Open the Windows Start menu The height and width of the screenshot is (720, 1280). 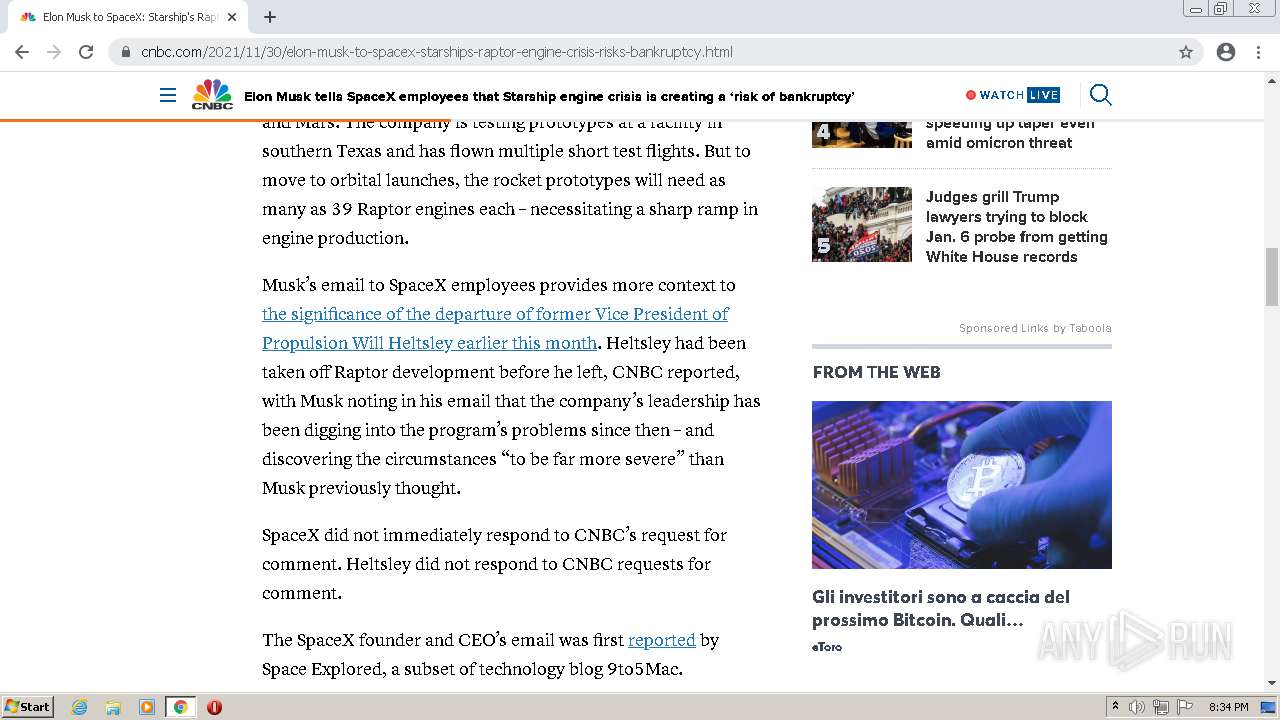point(28,706)
